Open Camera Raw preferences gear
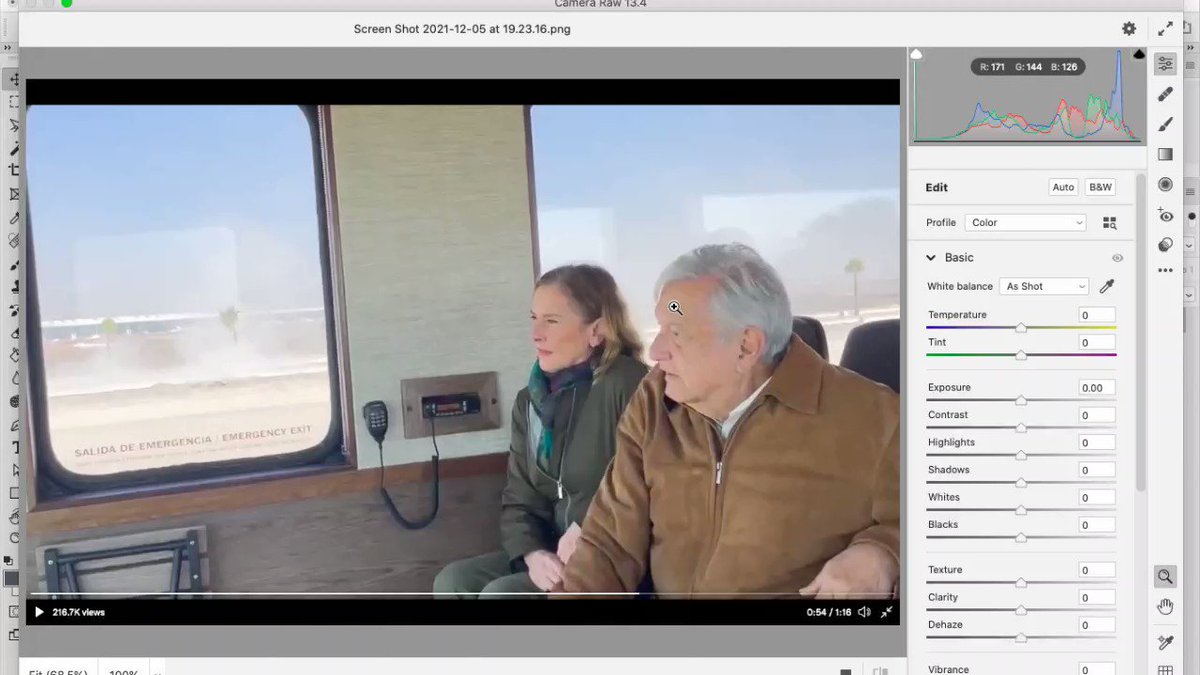 (x=1129, y=29)
